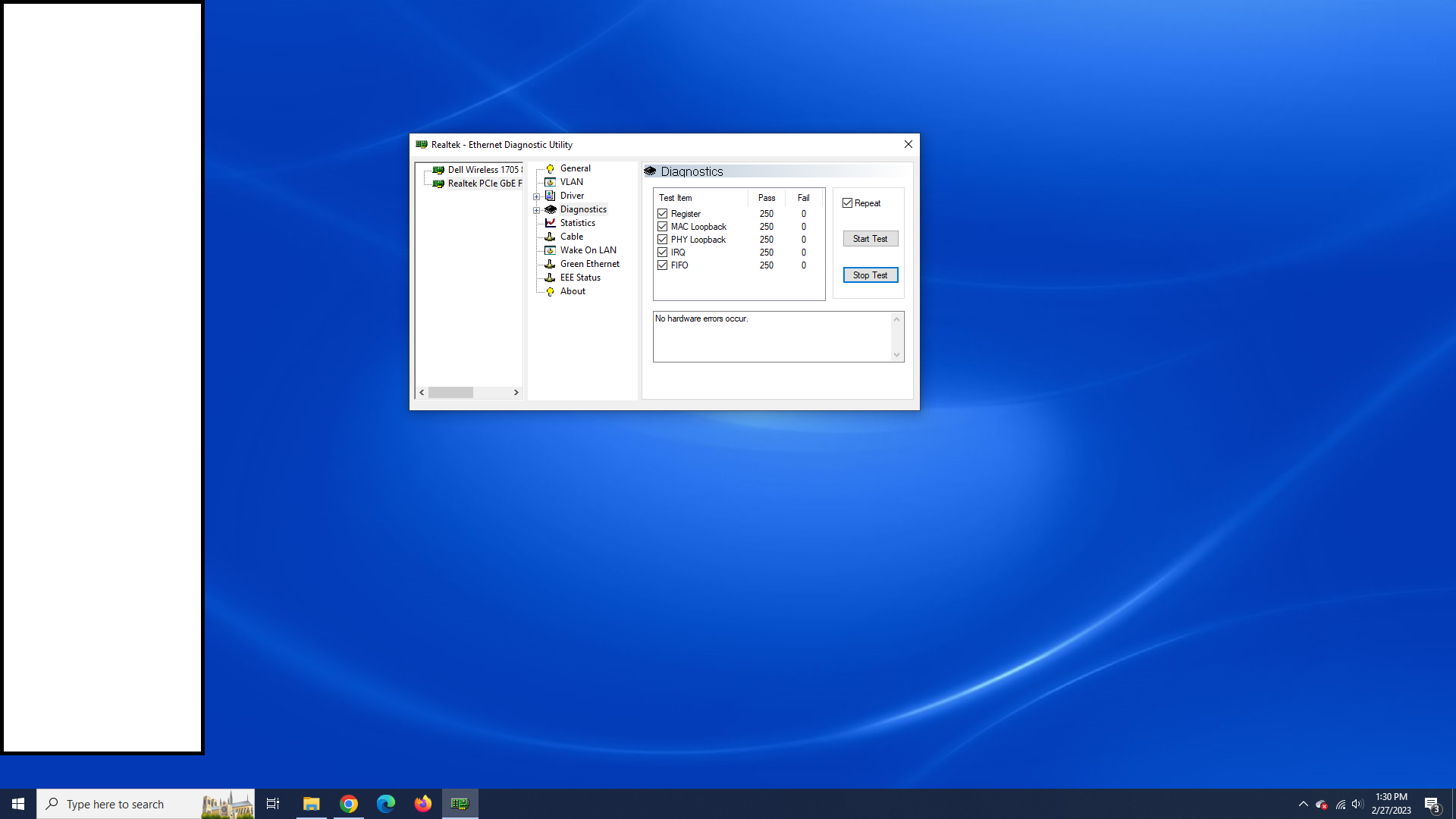
Task: Open the notifications action center
Action: pos(1432,804)
